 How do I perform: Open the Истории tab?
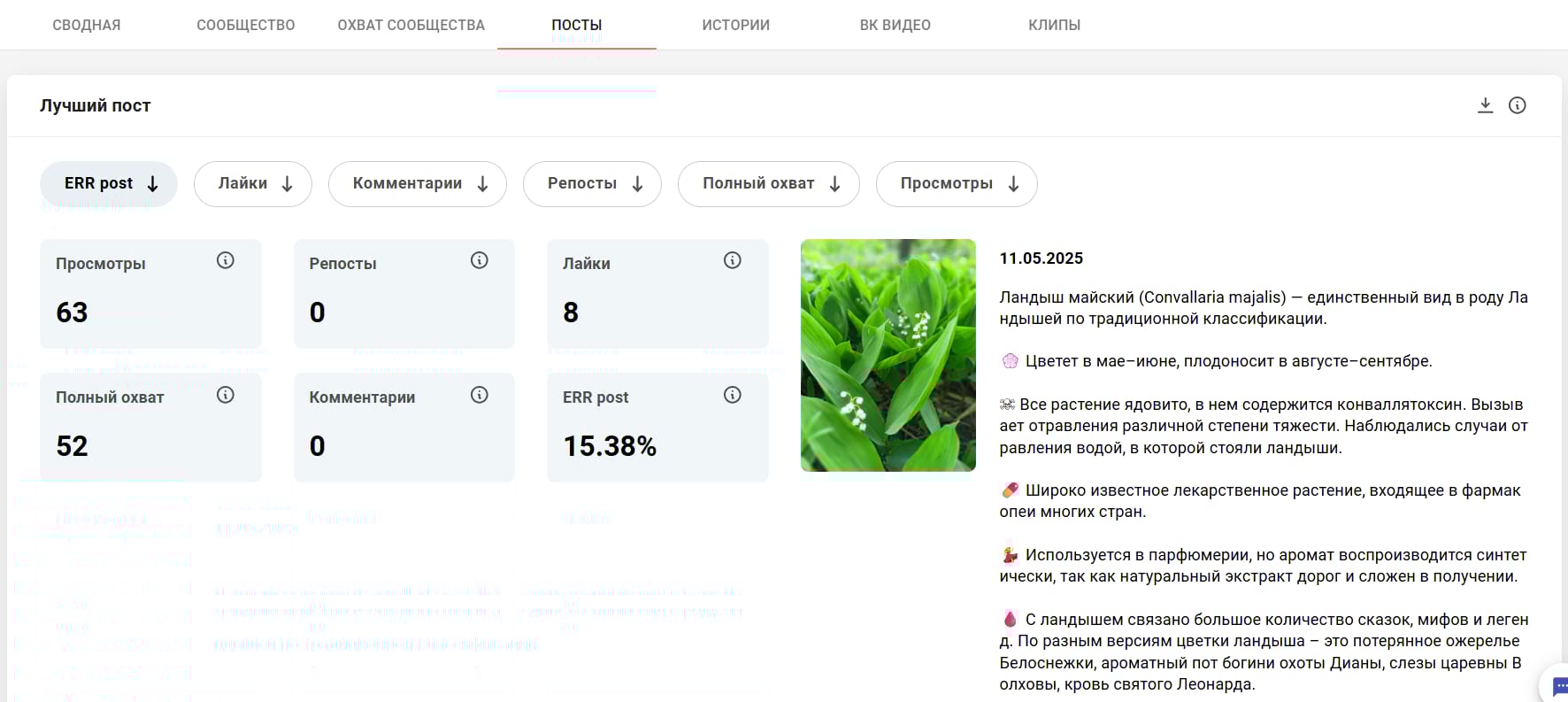pos(736,25)
